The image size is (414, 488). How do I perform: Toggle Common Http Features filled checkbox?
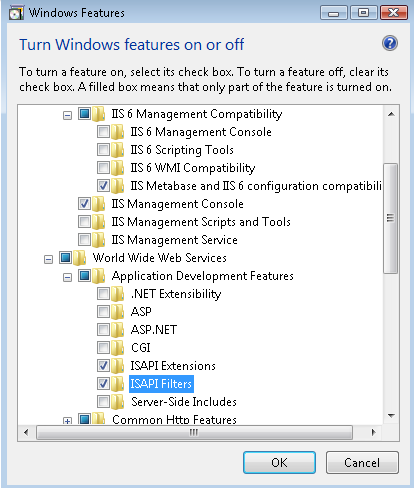pyautogui.click(x=84, y=419)
